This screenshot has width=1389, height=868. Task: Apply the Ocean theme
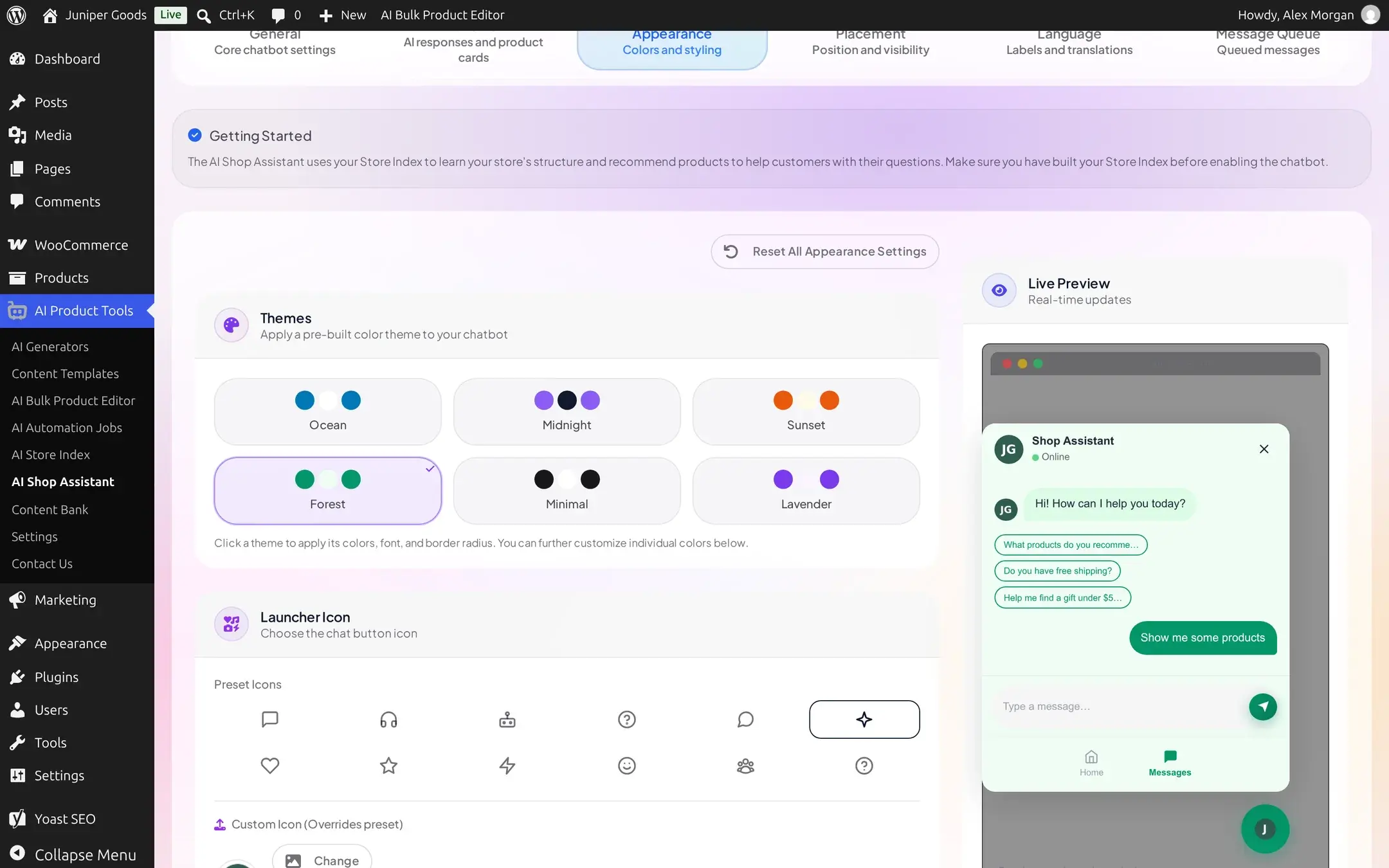click(x=328, y=411)
